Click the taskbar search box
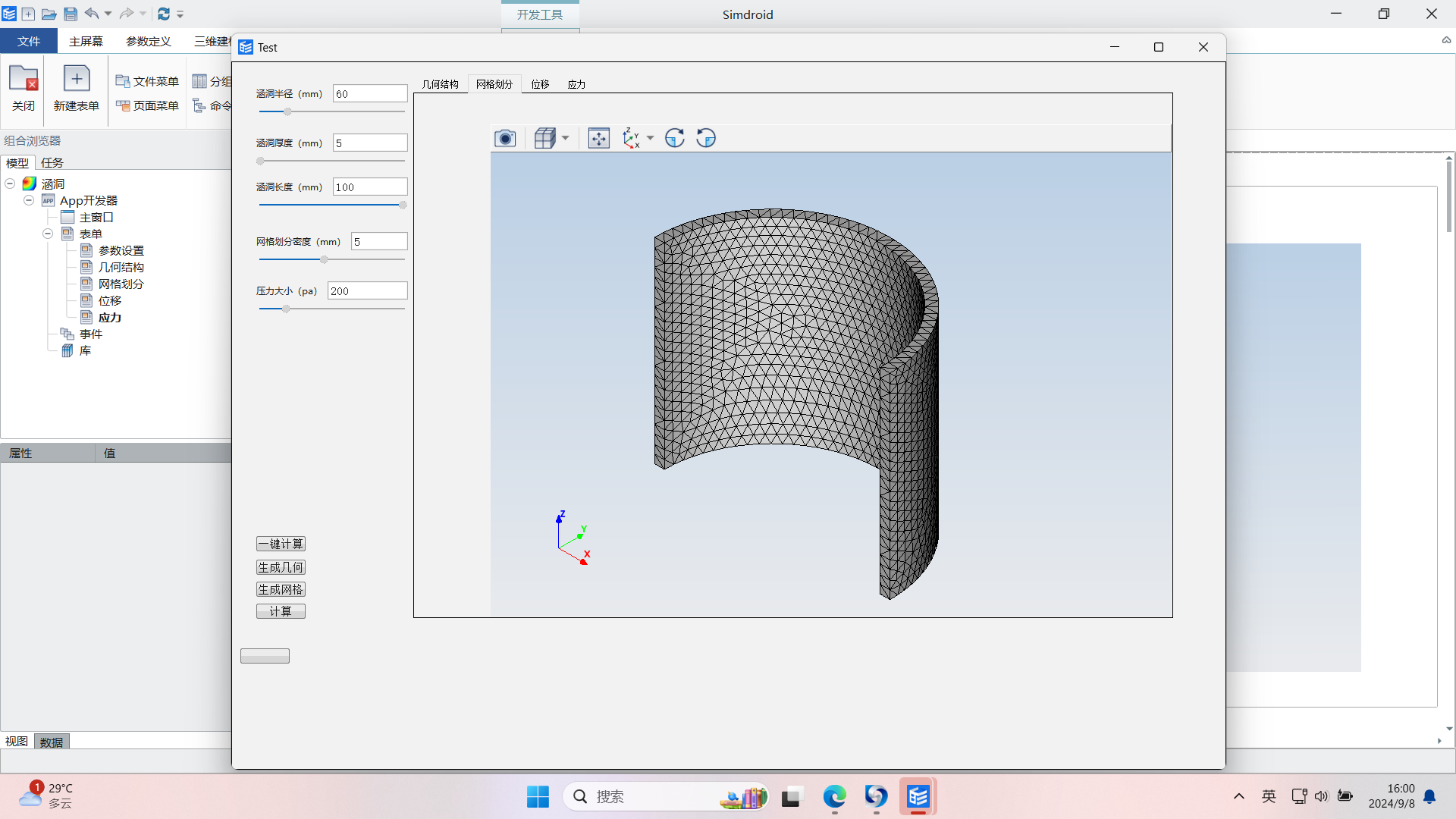This screenshot has width=1456, height=819. coord(666,796)
